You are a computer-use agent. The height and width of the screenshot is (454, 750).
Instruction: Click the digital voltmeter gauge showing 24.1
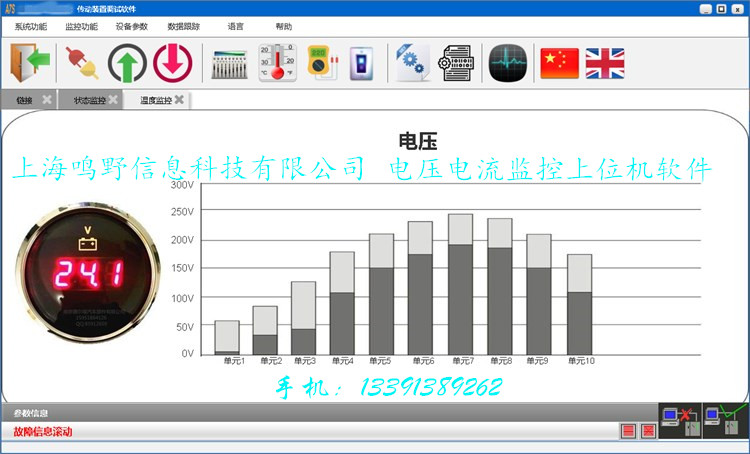point(88,270)
